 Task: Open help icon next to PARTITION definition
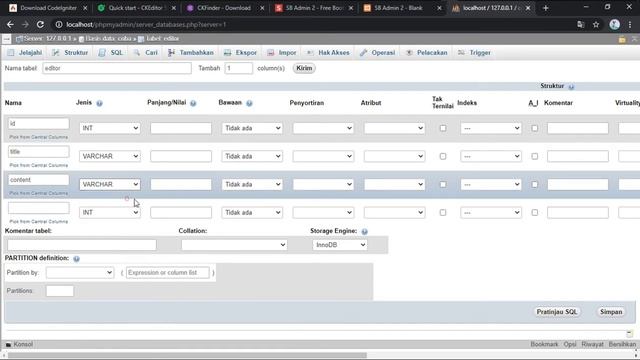(76, 259)
